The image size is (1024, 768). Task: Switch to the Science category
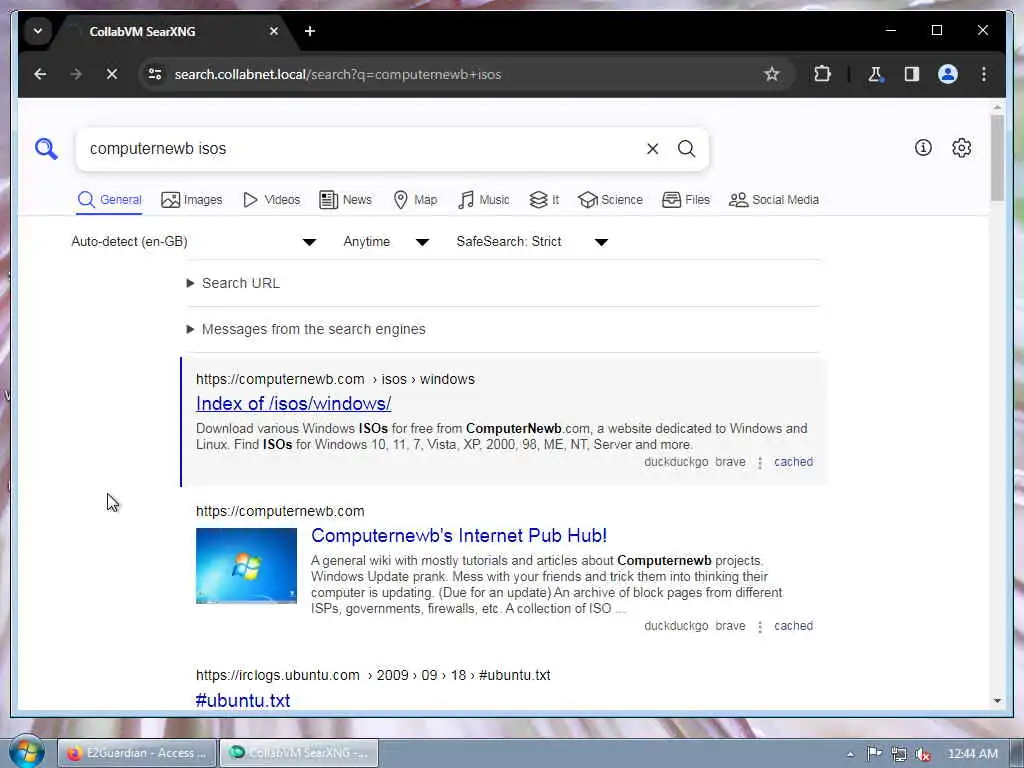pos(611,200)
